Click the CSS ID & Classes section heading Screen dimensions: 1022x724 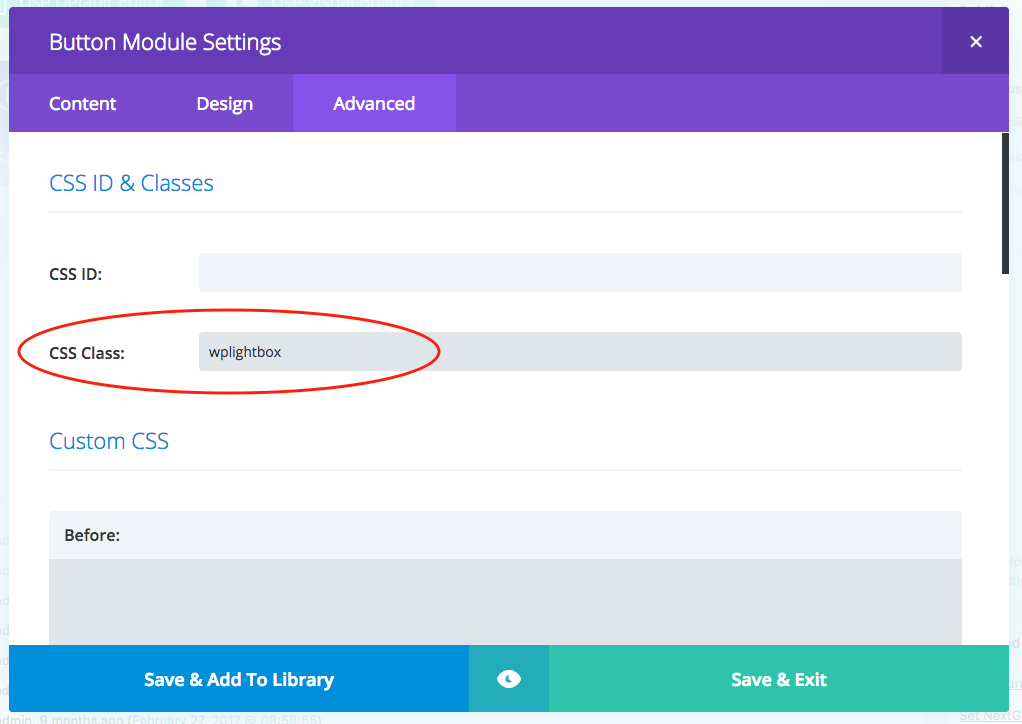[131, 184]
